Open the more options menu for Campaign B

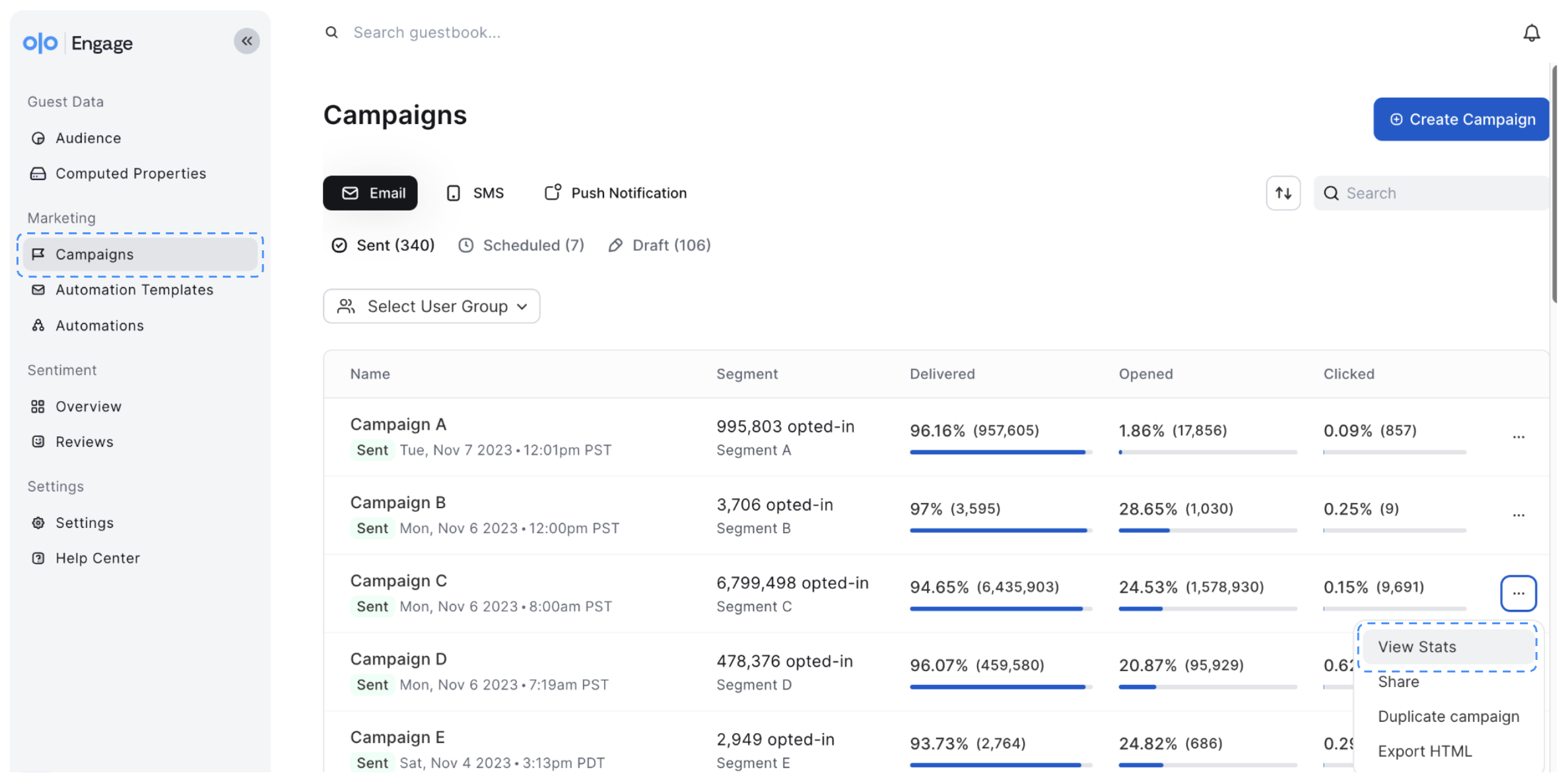(x=1518, y=515)
